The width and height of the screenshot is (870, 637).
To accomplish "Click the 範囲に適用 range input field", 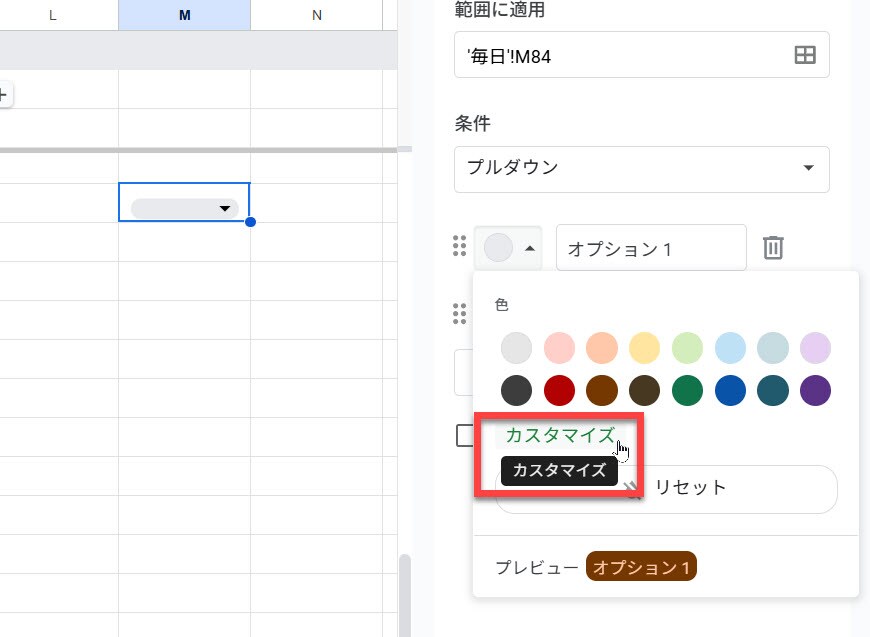I will (620, 56).
